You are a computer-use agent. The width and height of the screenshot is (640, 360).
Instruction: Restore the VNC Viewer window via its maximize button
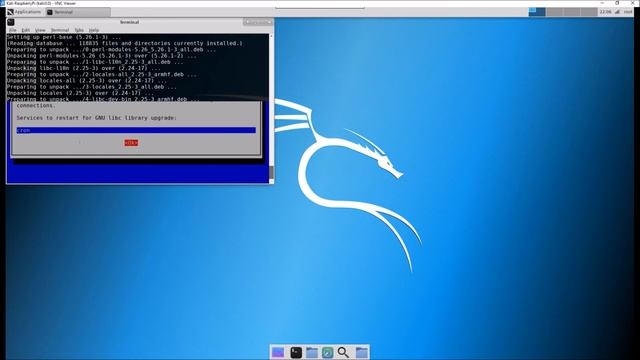point(617,3)
